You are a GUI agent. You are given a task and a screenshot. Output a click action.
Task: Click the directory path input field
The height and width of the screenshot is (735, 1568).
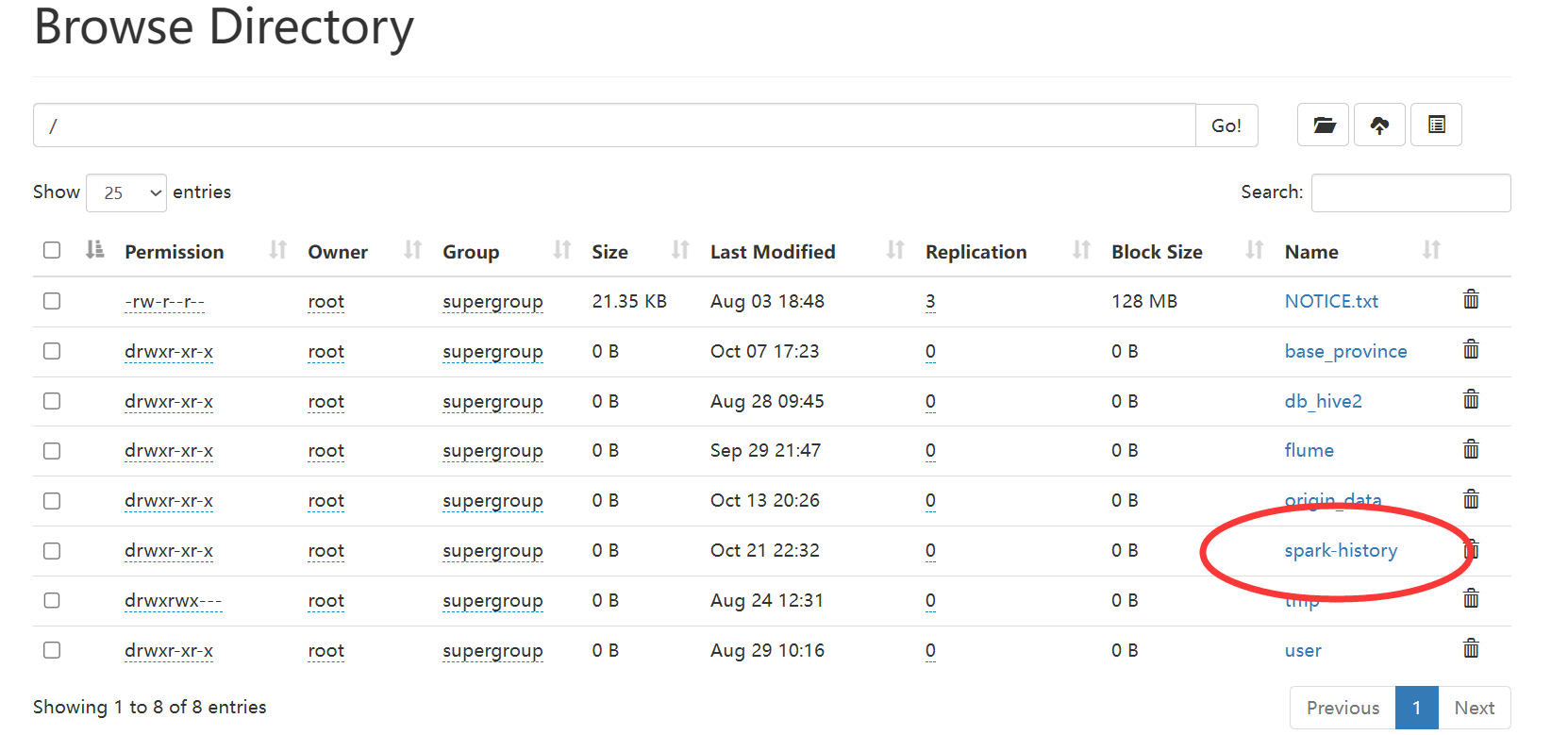click(614, 125)
